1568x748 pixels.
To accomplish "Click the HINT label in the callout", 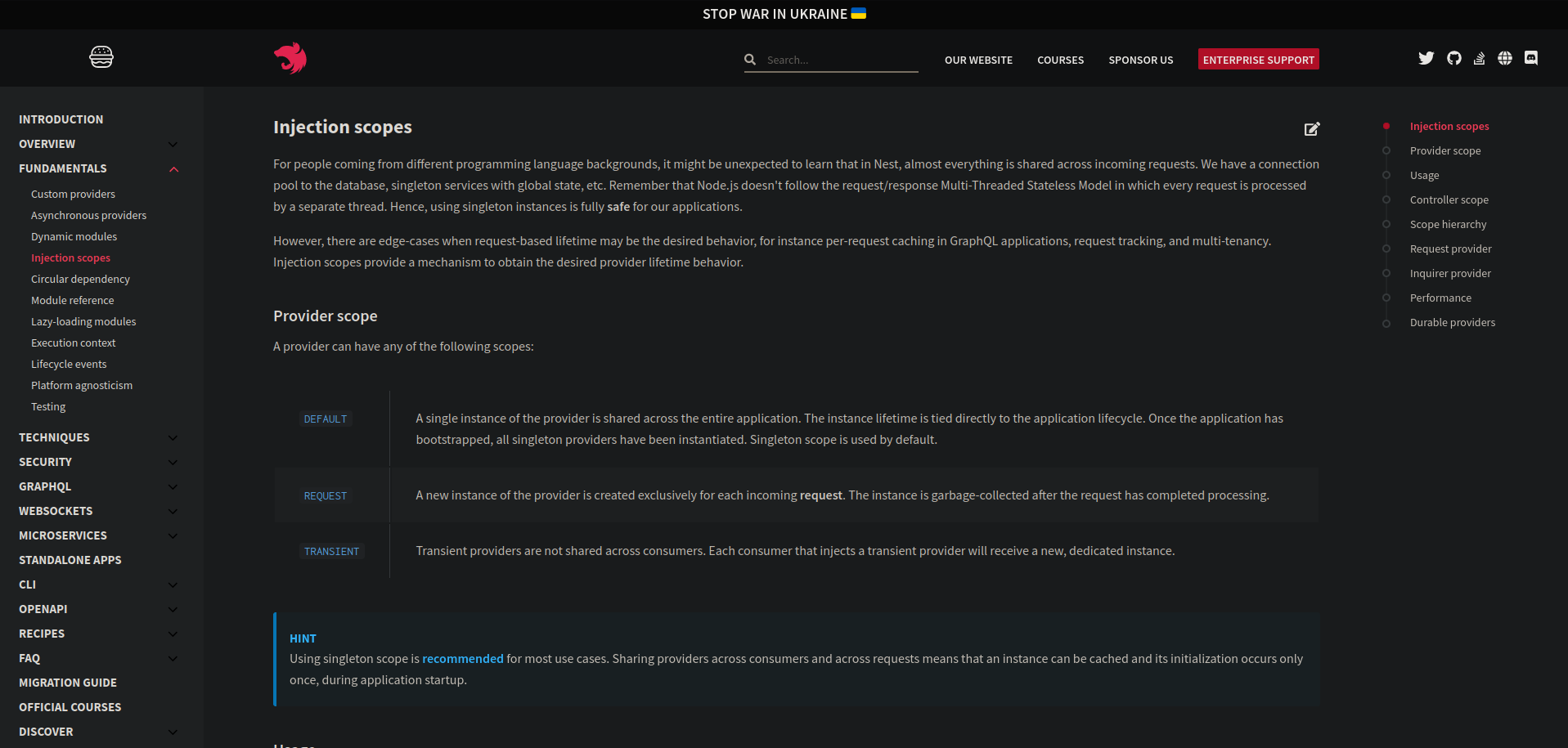I will 303,638.
